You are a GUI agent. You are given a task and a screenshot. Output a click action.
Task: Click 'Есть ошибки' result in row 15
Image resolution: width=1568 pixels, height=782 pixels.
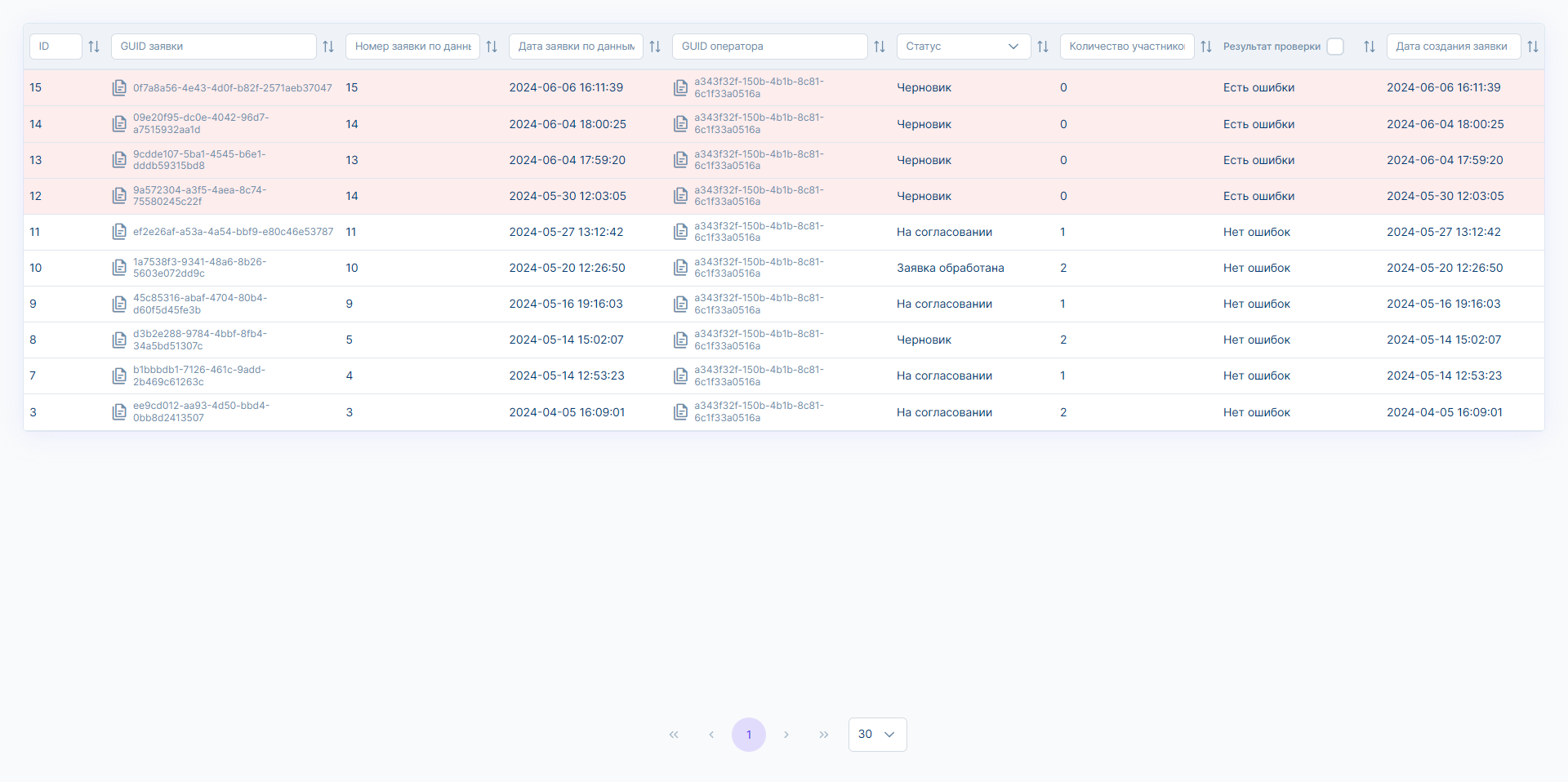click(x=1259, y=87)
